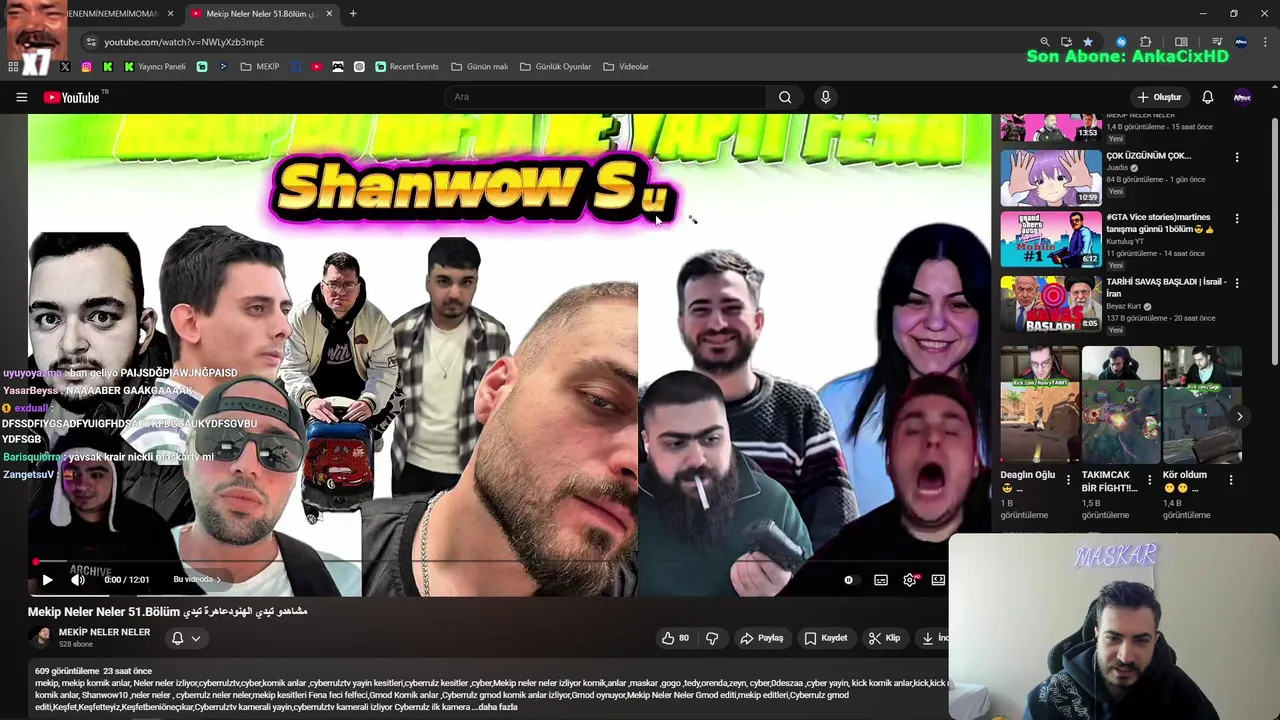Open options for TARİHİ SAVAŞ BAŞLADI video

coord(1237,284)
